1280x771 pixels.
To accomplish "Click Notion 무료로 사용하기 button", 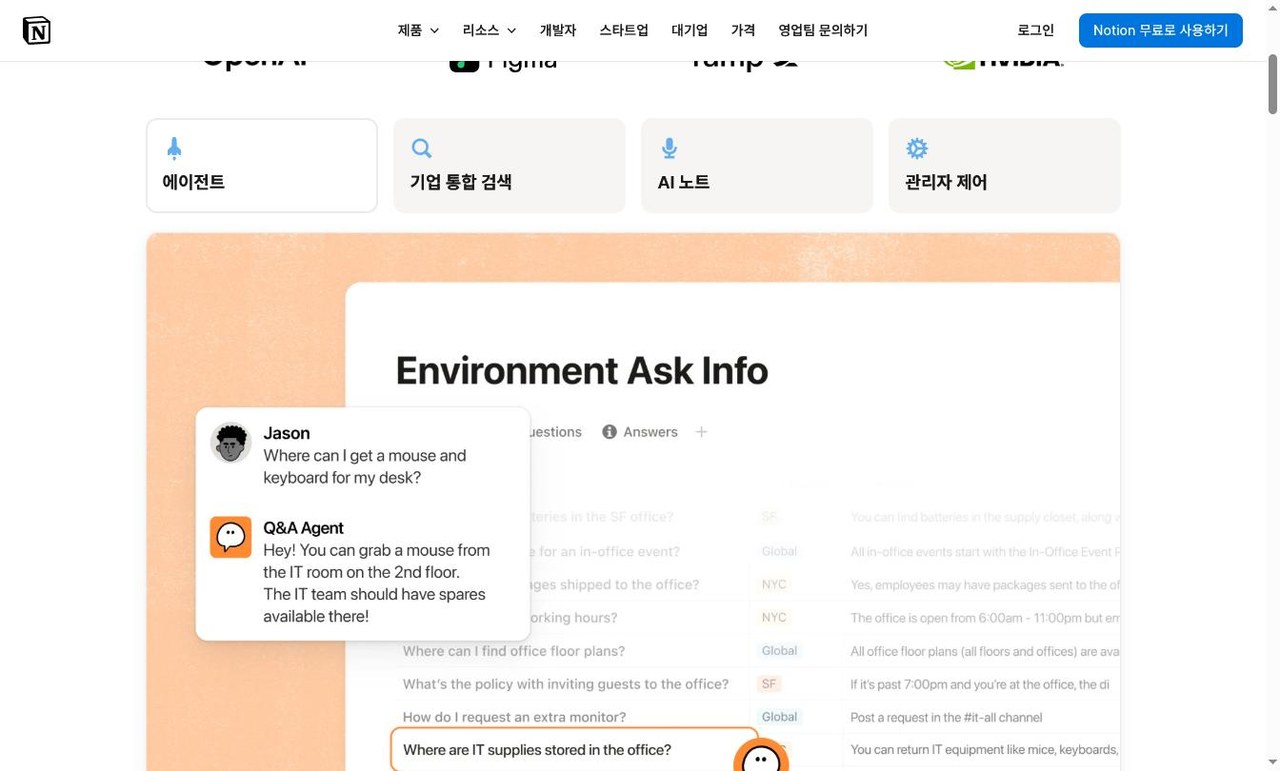I will click(1161, 30).
